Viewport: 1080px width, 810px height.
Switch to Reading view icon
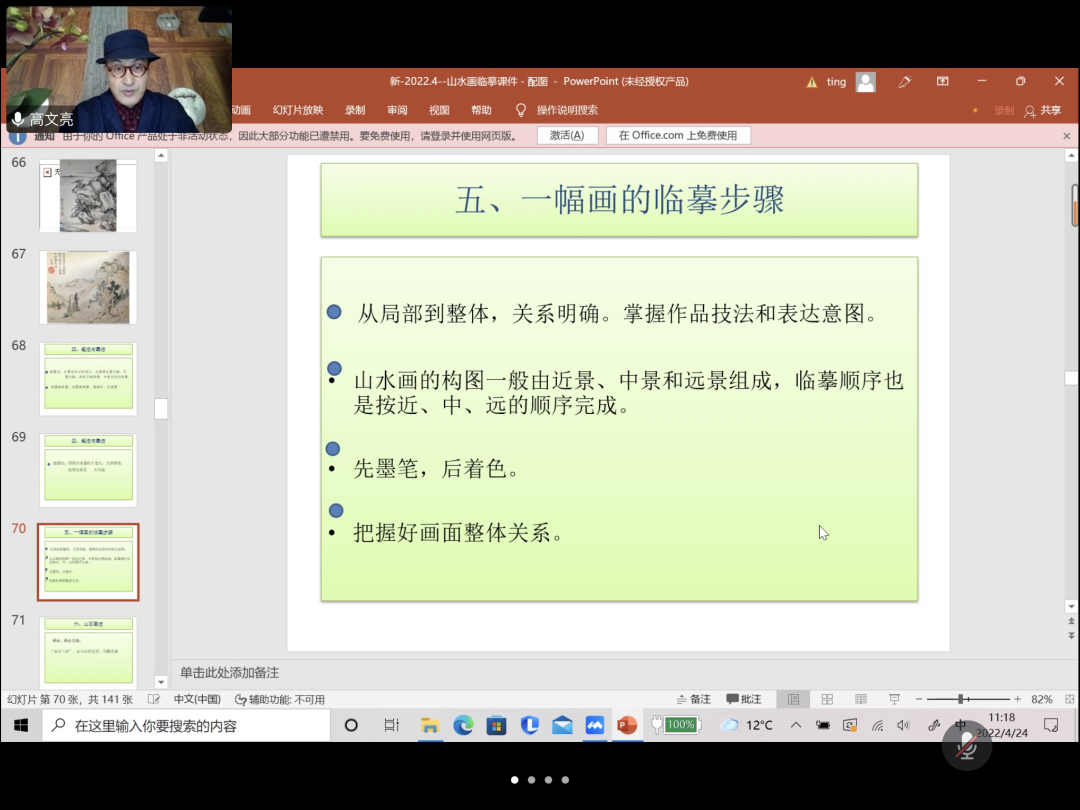(860, 699)
